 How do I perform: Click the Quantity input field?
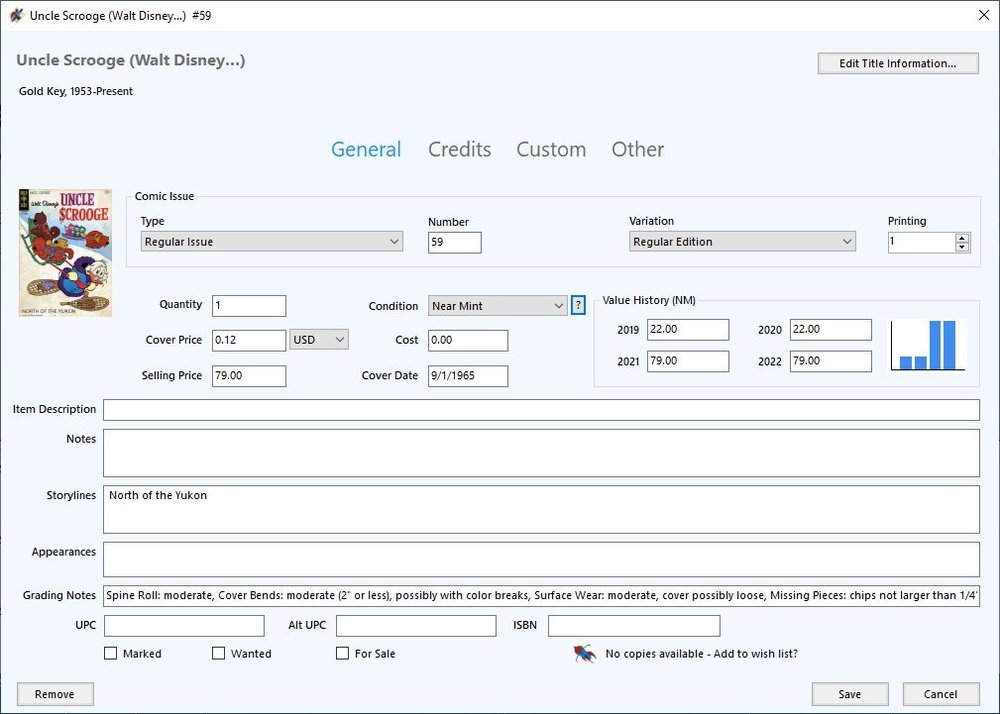click(249, 305)
